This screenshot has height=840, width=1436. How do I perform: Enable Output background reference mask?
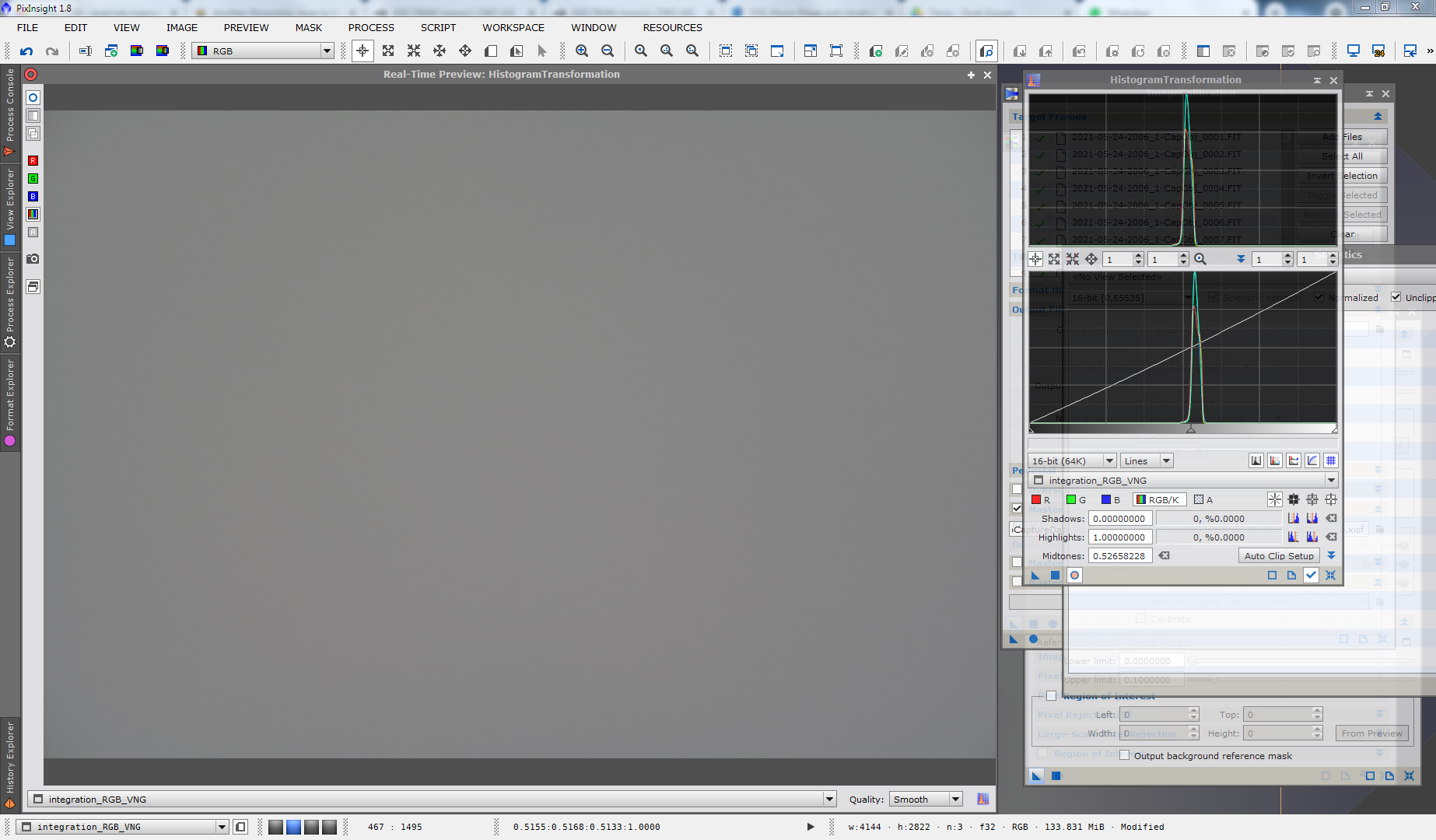tap(1124, 755)
